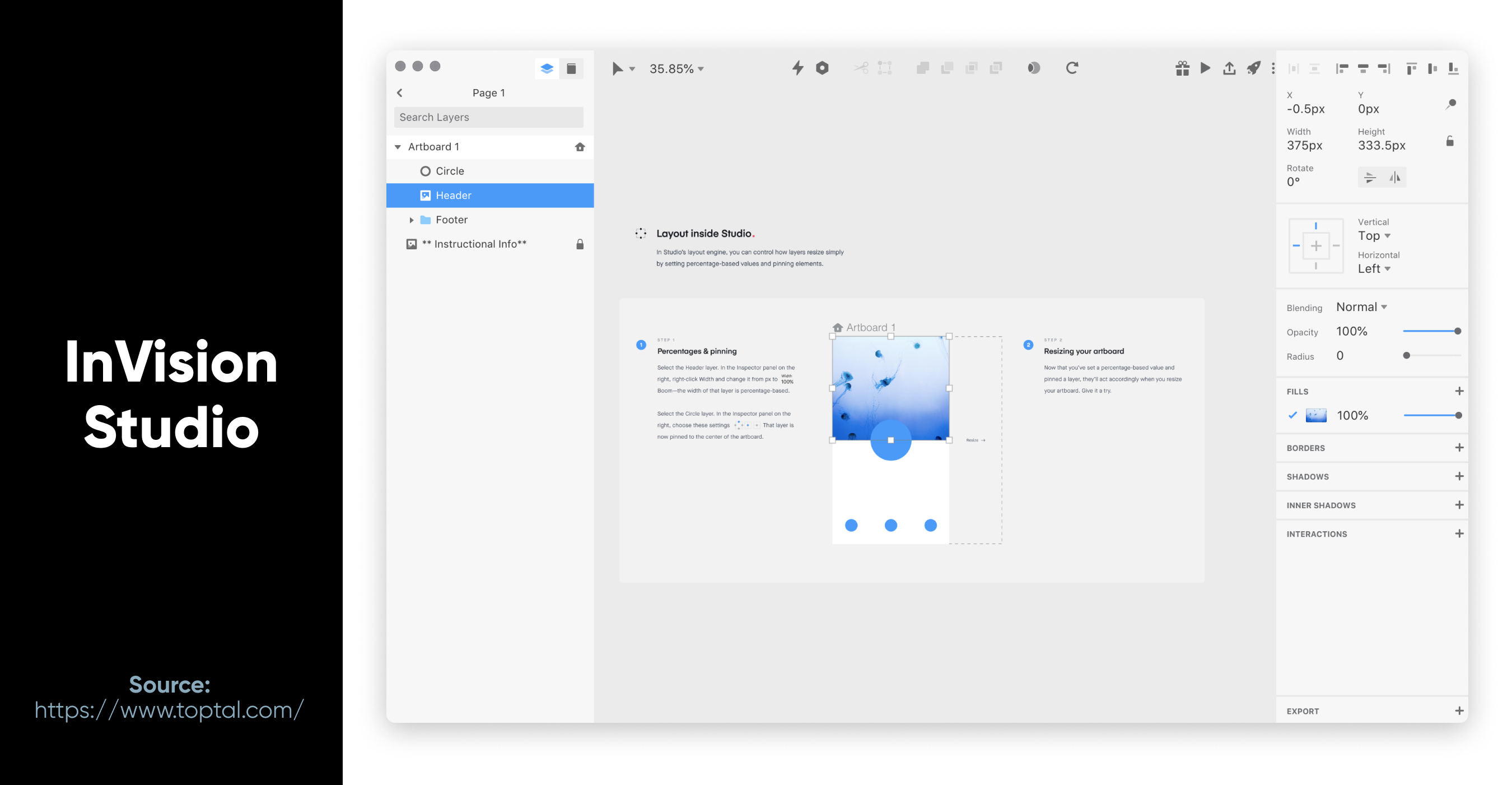Toggle the aspect ratio lock
The width and height of the screenshot is (1512, 785).
[x=1449, y=141]
